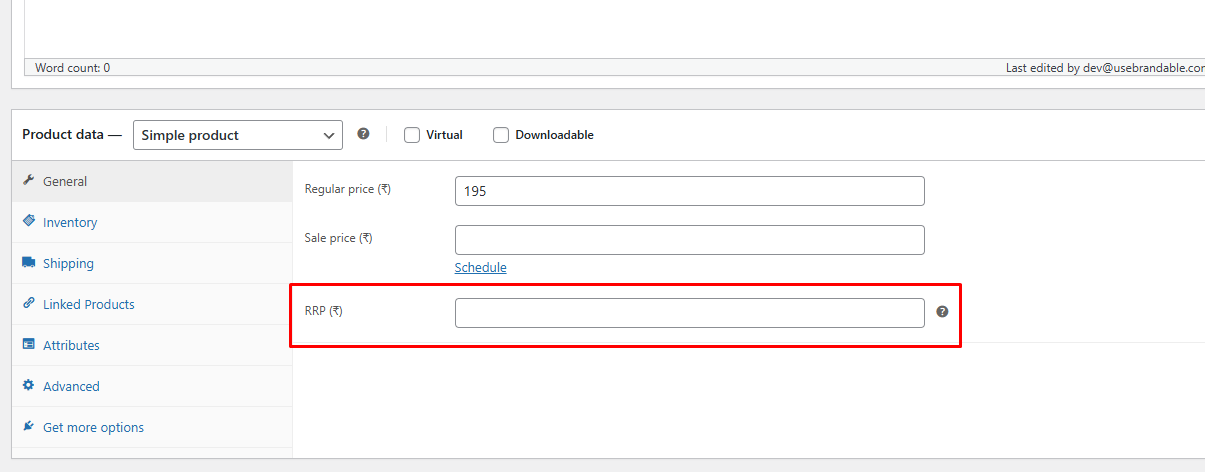Enable the Virtual checkbox

click(412, 135)
